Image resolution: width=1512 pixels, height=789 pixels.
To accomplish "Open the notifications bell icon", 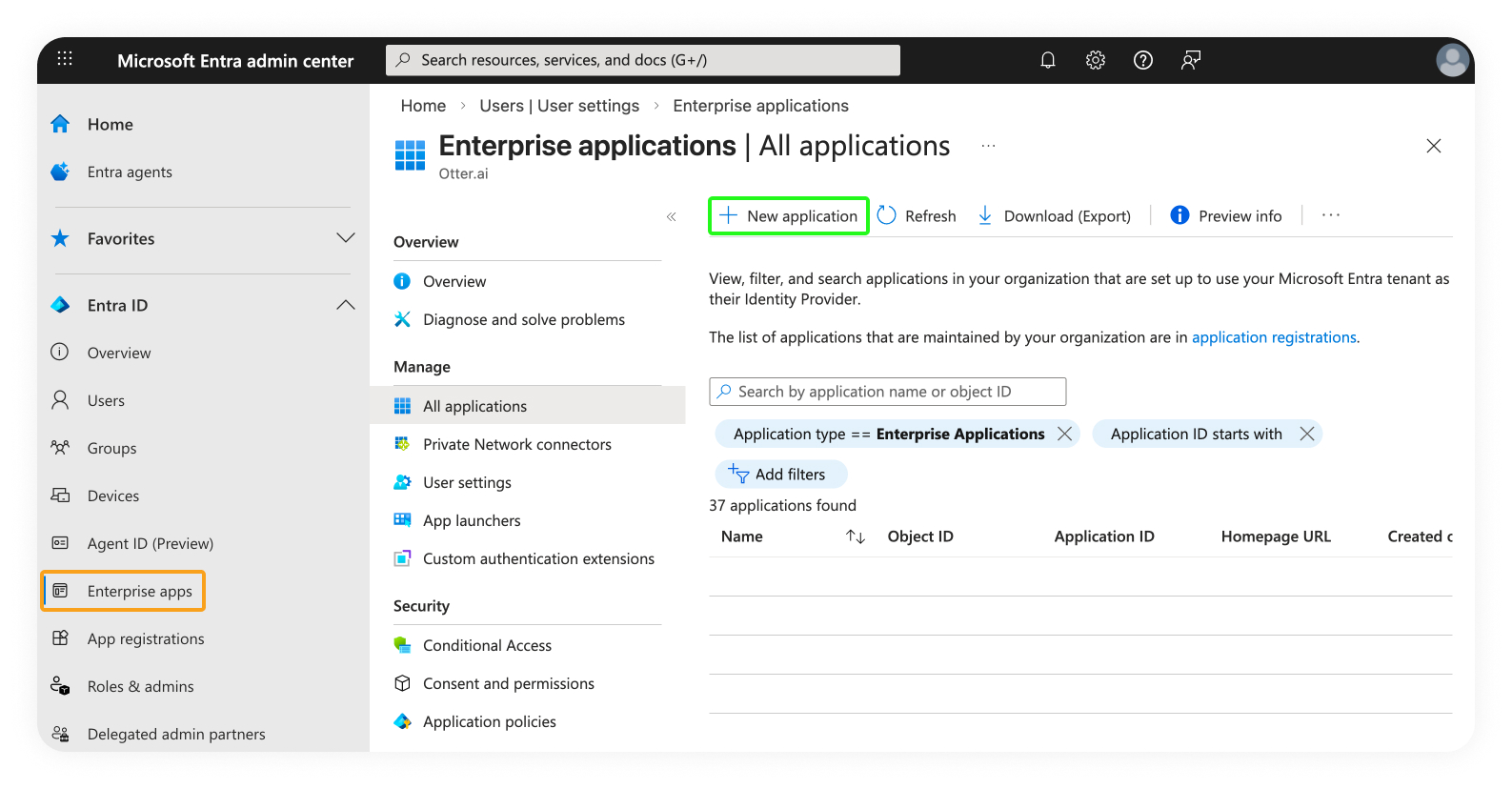I will (x=1047, y=60).
